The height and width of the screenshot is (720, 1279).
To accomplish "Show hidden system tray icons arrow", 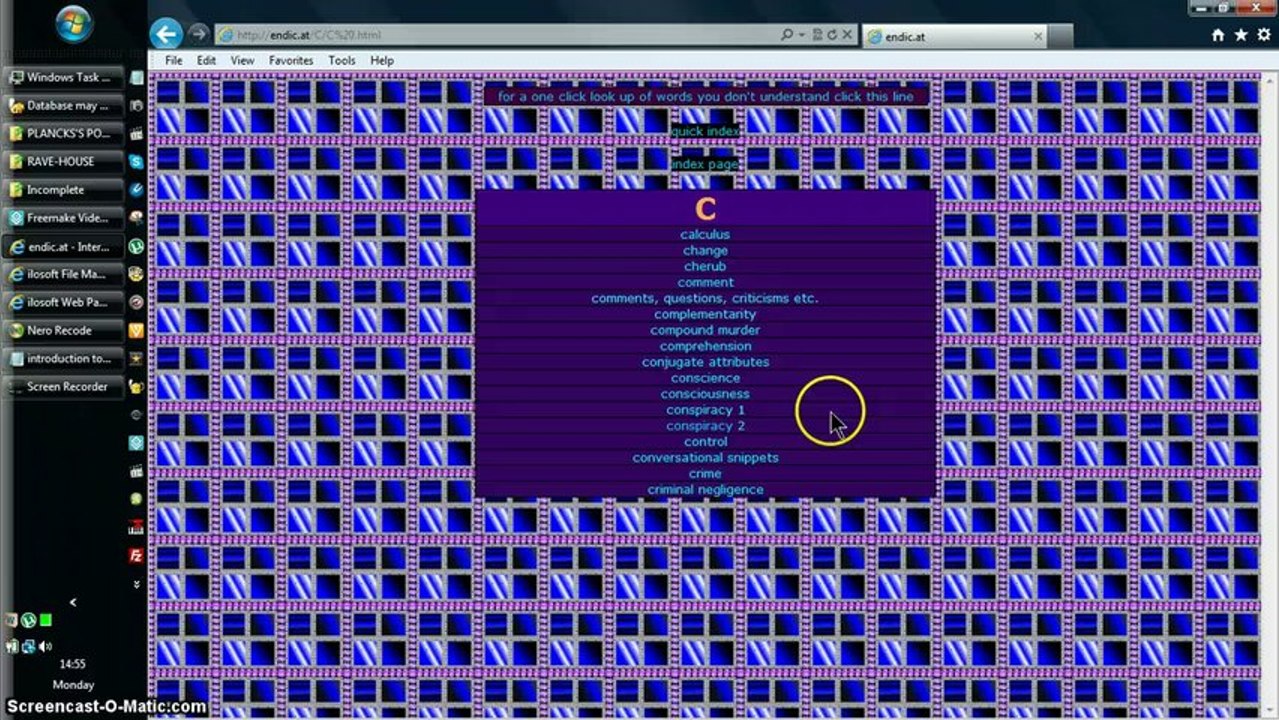I will pyautogui.click(x=73, y=602).
